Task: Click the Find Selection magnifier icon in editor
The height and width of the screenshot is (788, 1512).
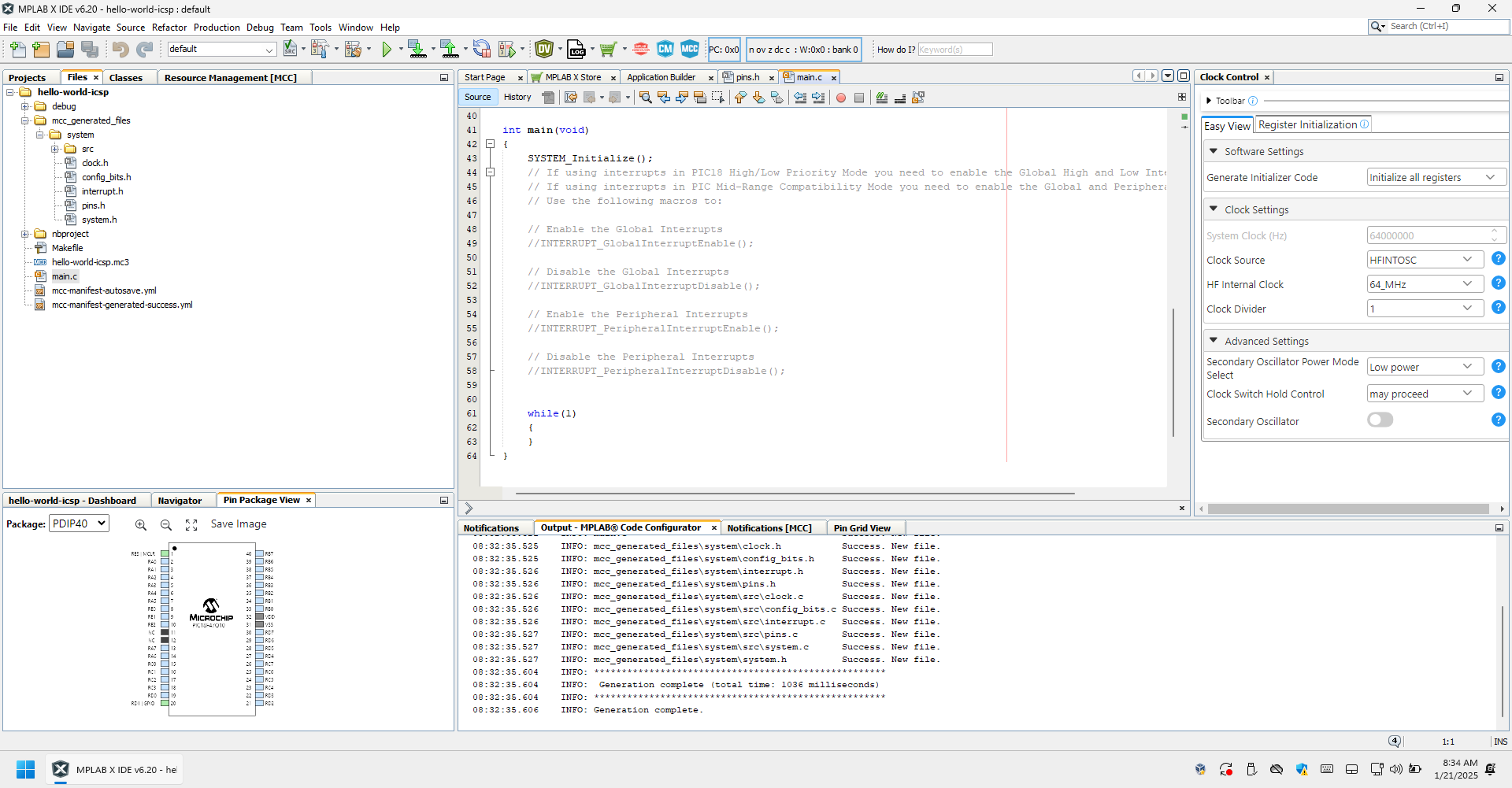Action: (646, 98)
